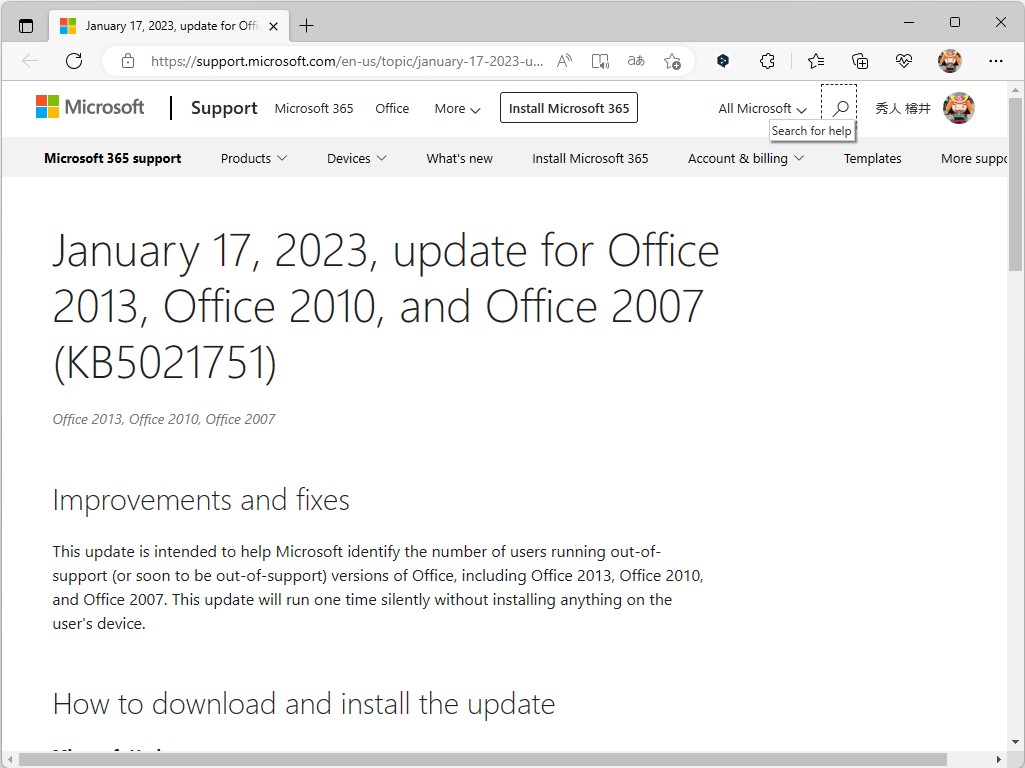Click the scroll up arrow of vertical scrollbar

[1015, 90]
